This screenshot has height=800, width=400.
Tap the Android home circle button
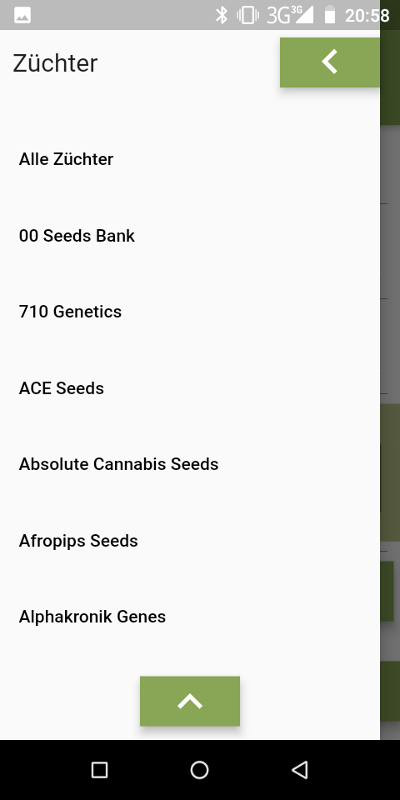199,770
